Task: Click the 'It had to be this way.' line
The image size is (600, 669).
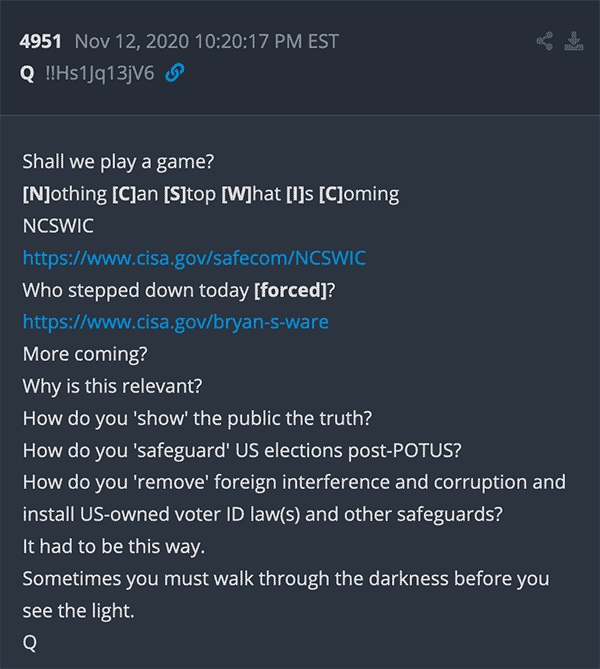Action: [x=114, y=547]
